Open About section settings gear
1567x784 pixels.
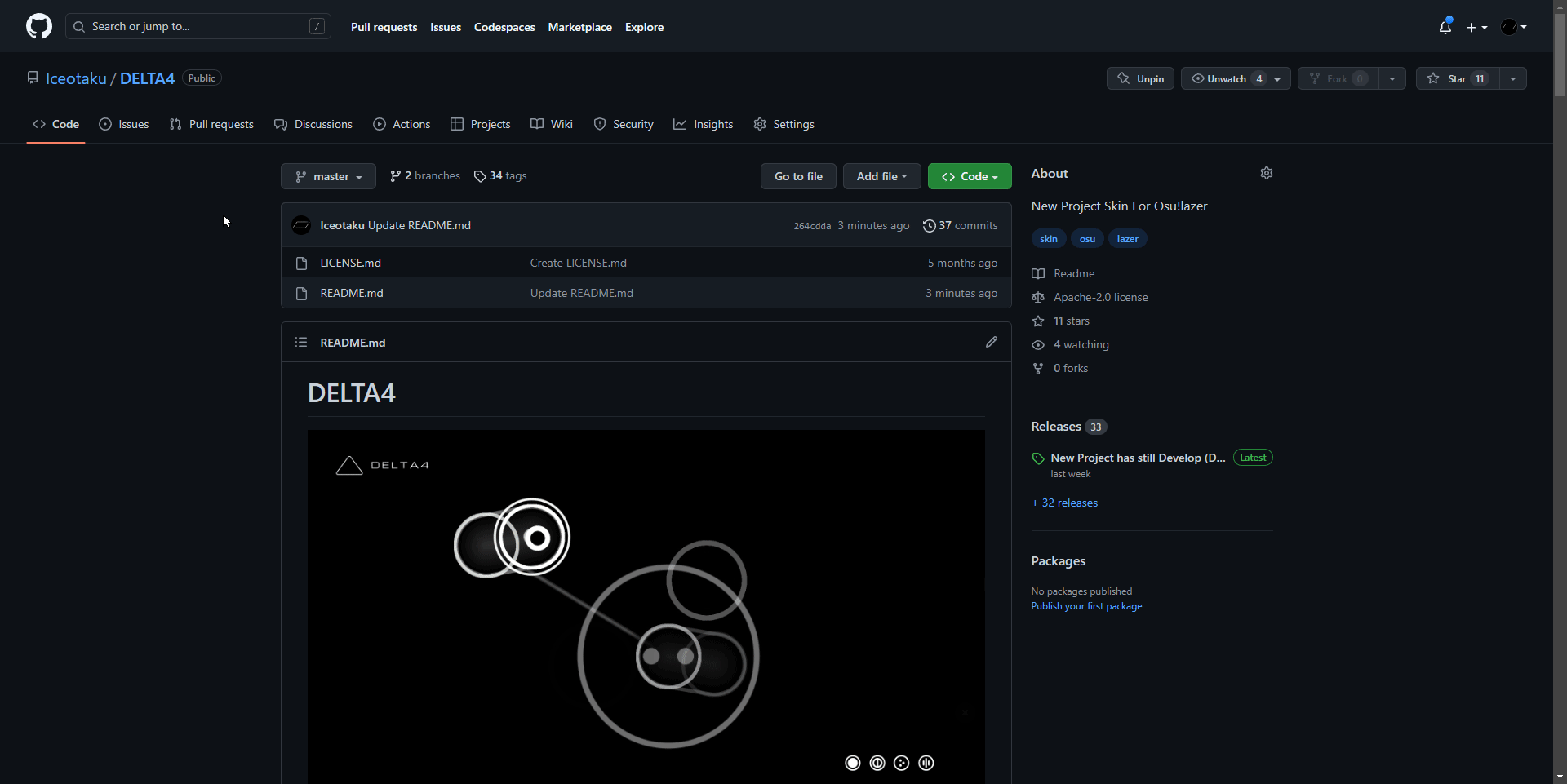(1267, 173)
